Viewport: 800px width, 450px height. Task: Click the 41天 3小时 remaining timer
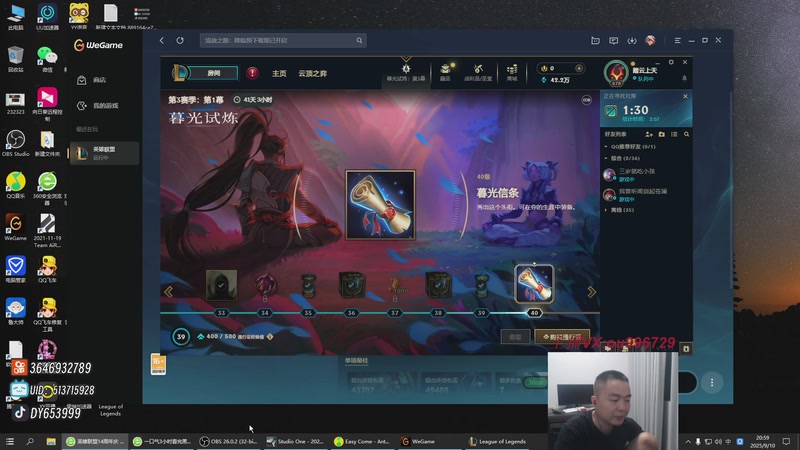253,100
